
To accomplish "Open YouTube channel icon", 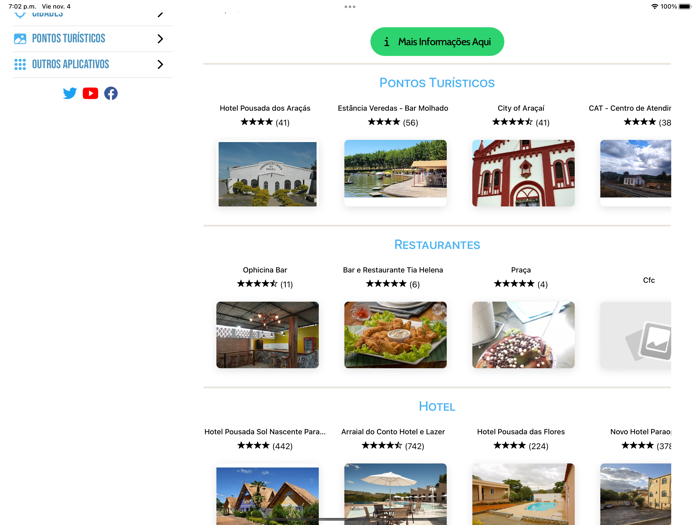I will pyautogui.click(x=90, y=93).
